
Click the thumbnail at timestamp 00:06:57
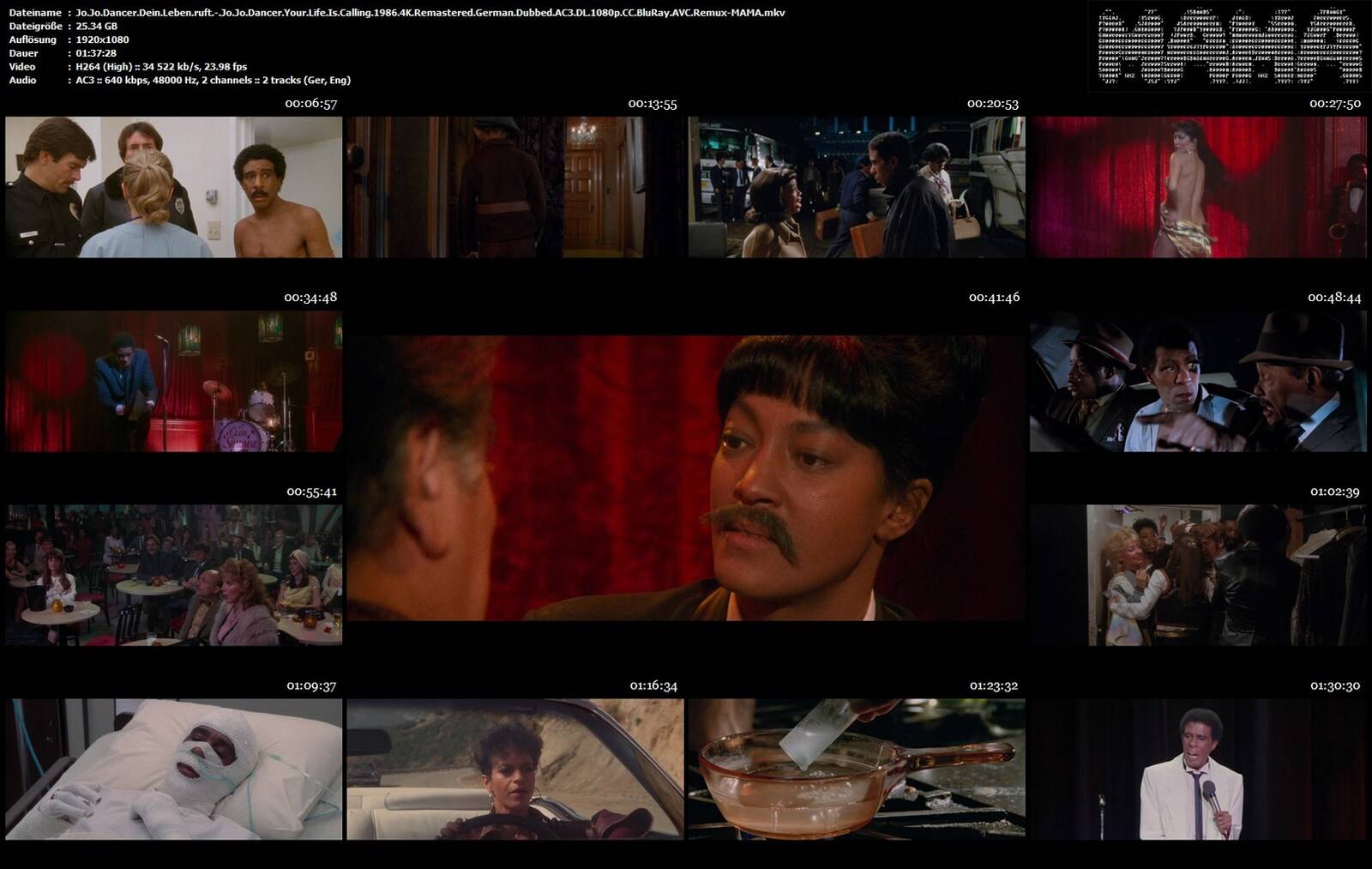click(x=173, y=187)
